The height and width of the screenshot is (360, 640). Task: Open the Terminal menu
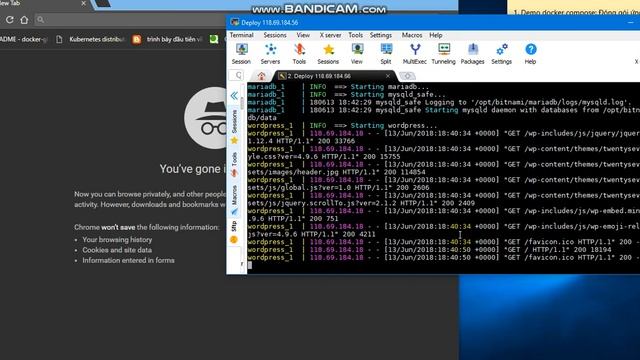pyautogui.click(x=242, y=36)
